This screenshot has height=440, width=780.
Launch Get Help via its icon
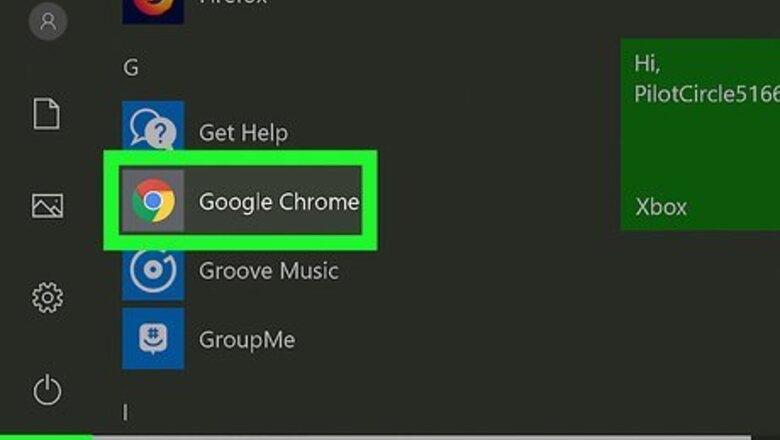tap(153, 128)
